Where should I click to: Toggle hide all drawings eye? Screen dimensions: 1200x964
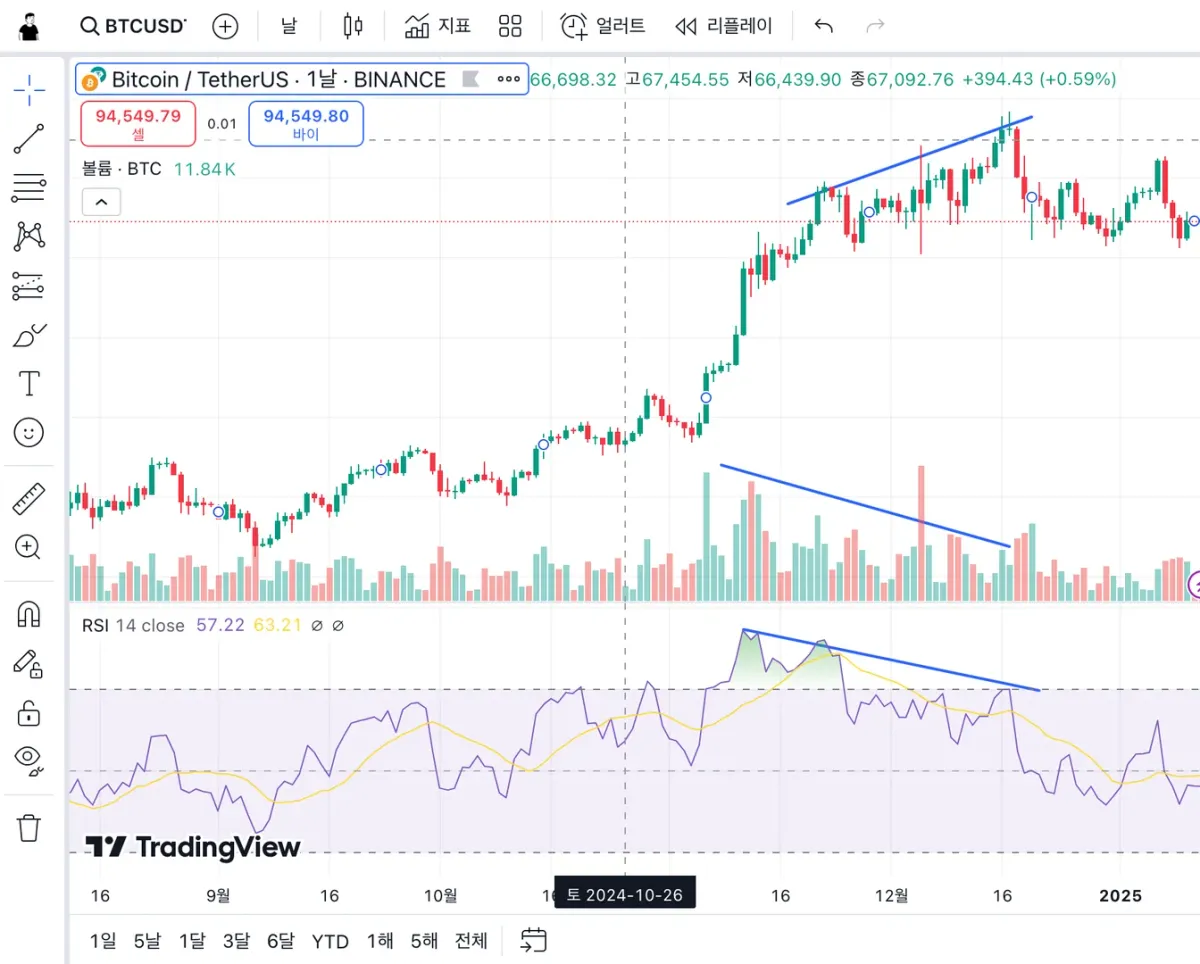coord(29,761)
